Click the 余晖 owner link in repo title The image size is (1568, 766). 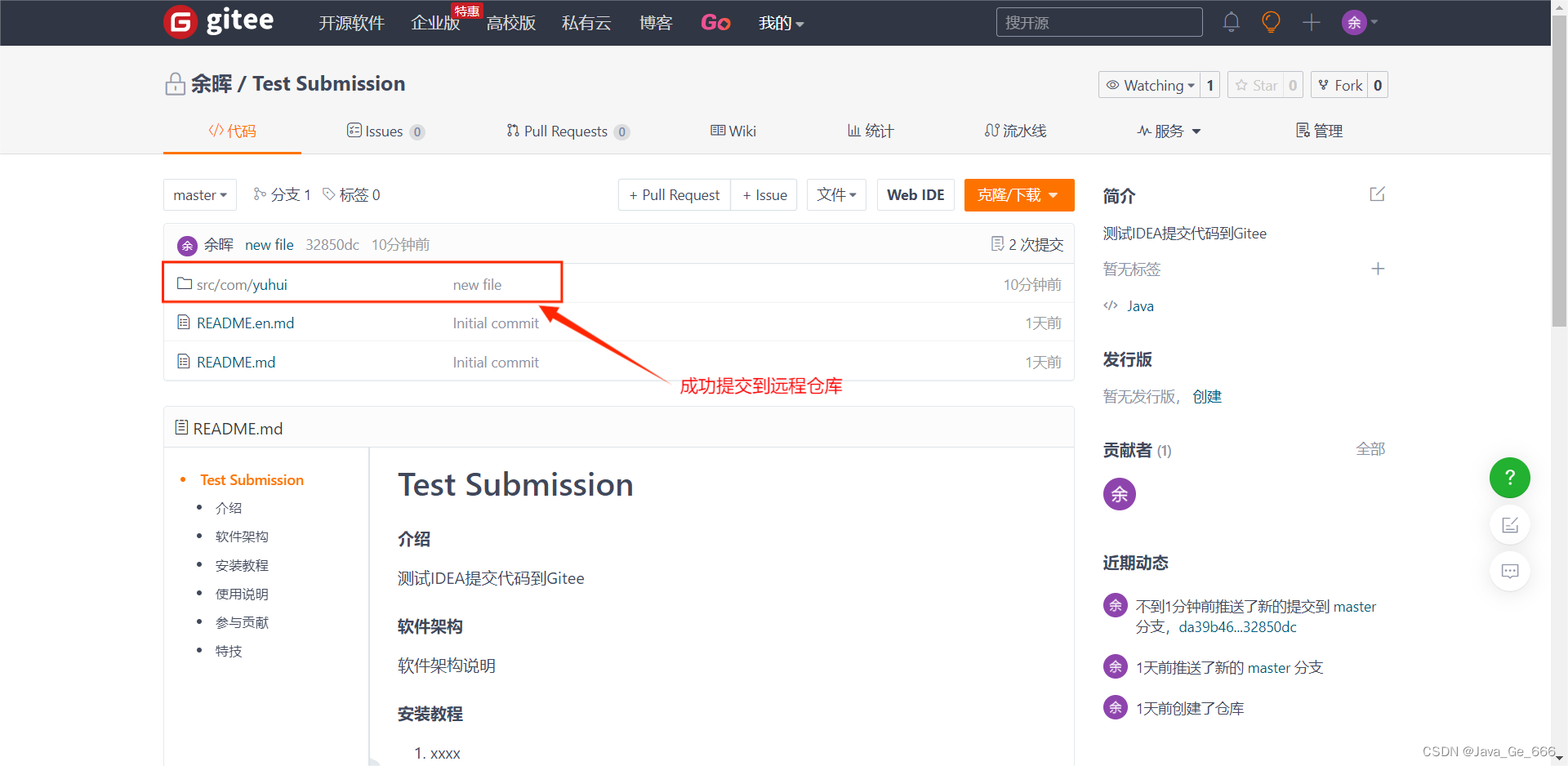click(212, 83)
